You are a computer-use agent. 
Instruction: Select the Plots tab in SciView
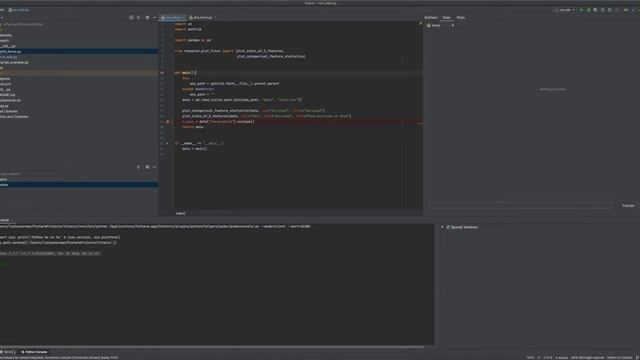(x=461, y=18)
